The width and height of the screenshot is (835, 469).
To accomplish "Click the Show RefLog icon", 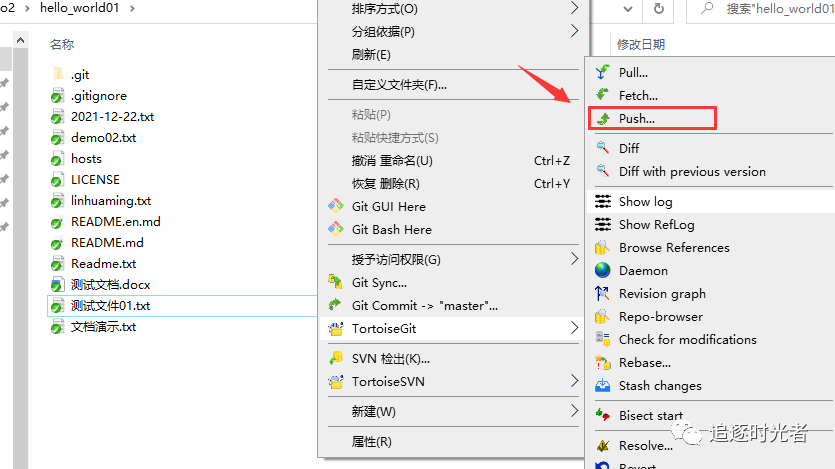I will click(x=603, y=225).
